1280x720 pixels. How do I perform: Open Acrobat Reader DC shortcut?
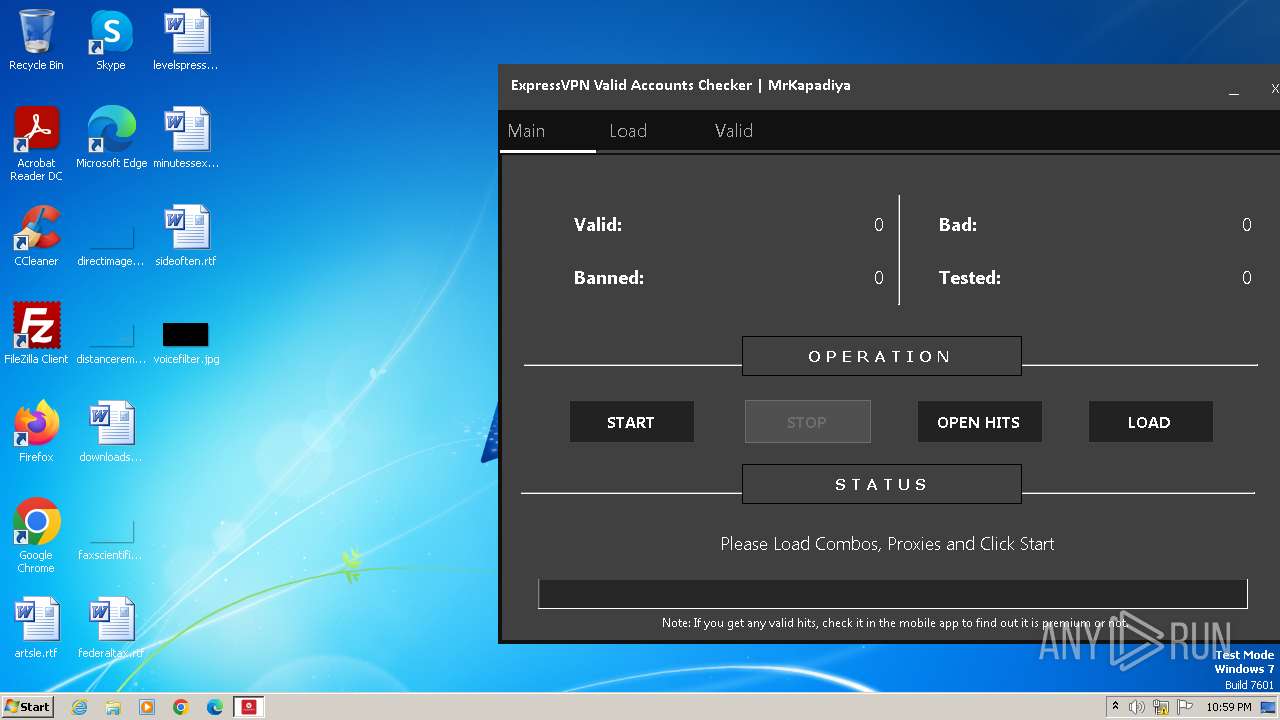click(x=36, y=143)
